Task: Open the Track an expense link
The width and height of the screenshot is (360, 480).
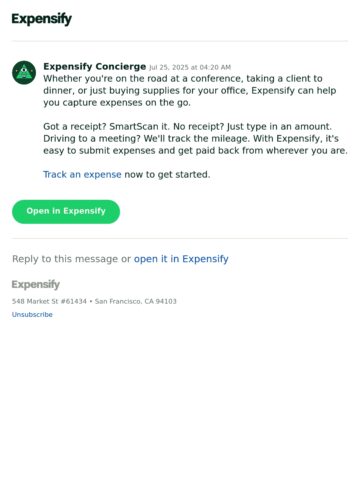Action: (x=82, y=174)
